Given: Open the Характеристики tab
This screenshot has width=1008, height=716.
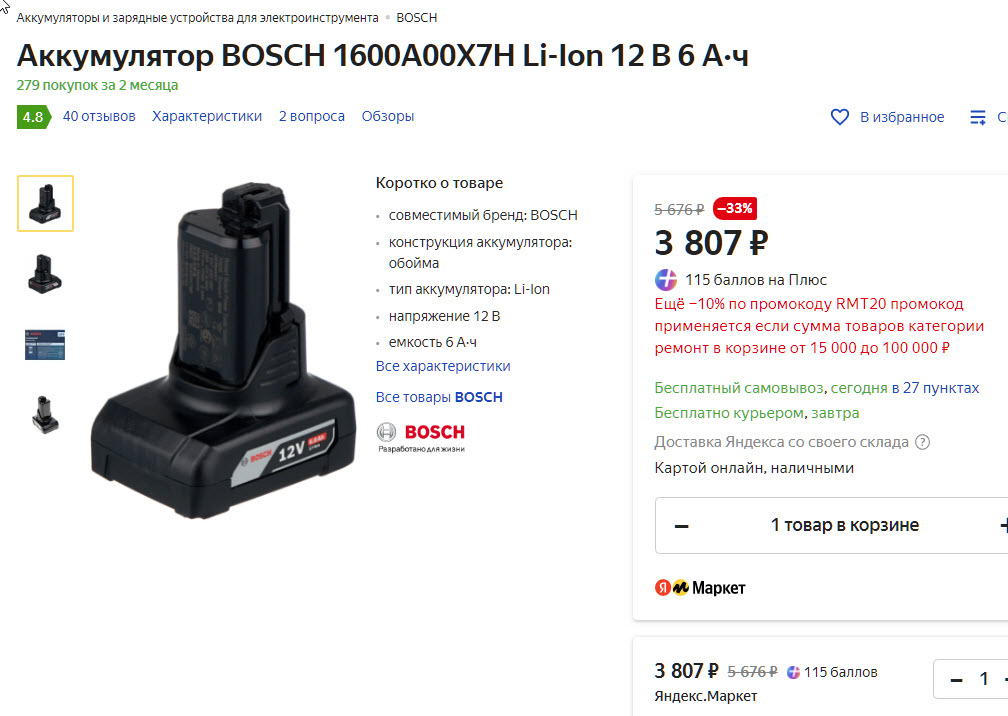Looking at the screenshot, I should point(207,116).
